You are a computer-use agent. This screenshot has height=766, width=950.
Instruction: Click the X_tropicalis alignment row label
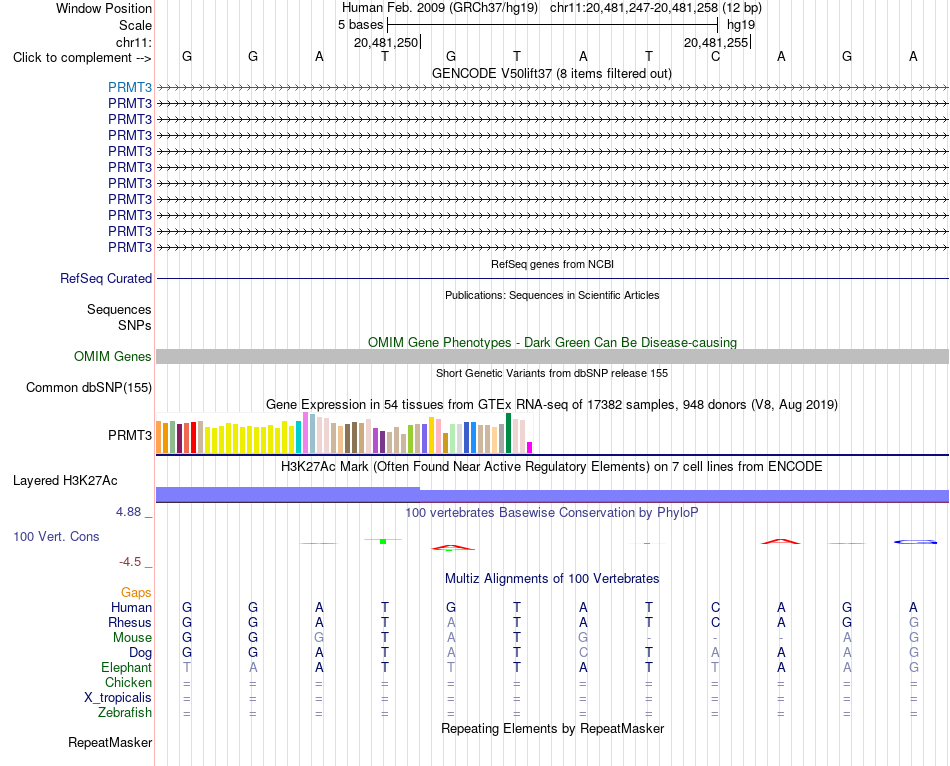coord(118,698)
